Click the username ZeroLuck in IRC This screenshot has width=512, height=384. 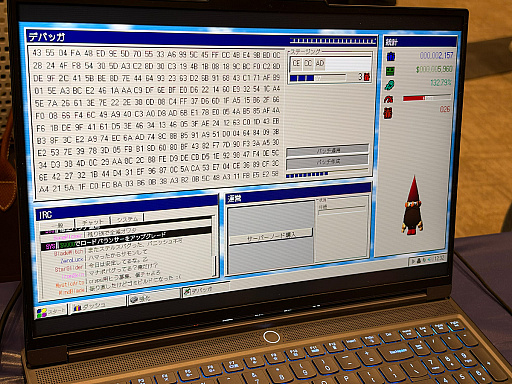pyautogui.click(x=72, y=260)
